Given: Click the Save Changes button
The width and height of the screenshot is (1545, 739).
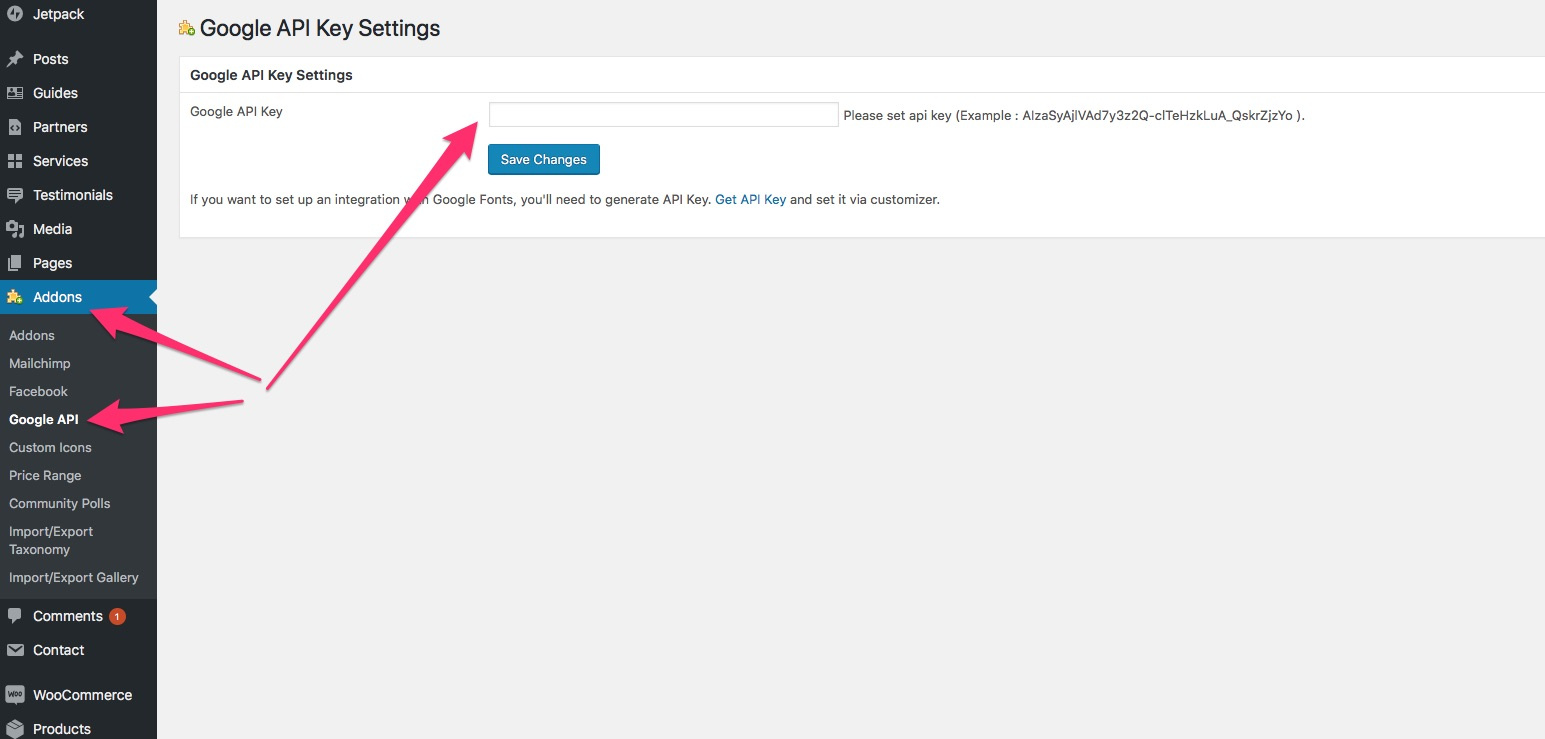Looking at the screenshot, I should [x=544, y=160].
